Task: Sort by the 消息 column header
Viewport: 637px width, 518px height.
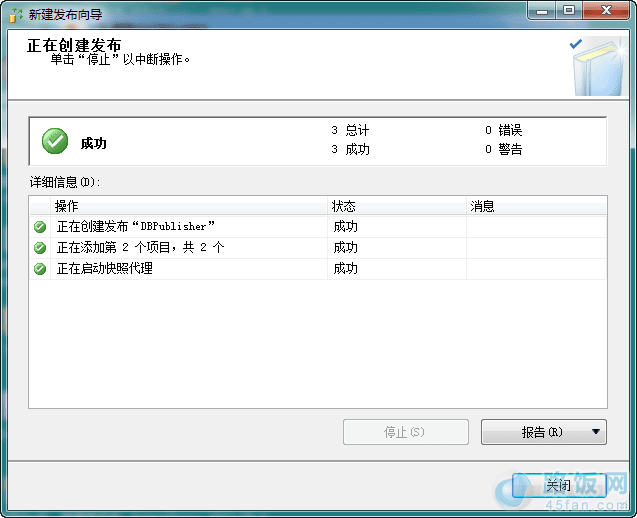Action: pos(536,206)
